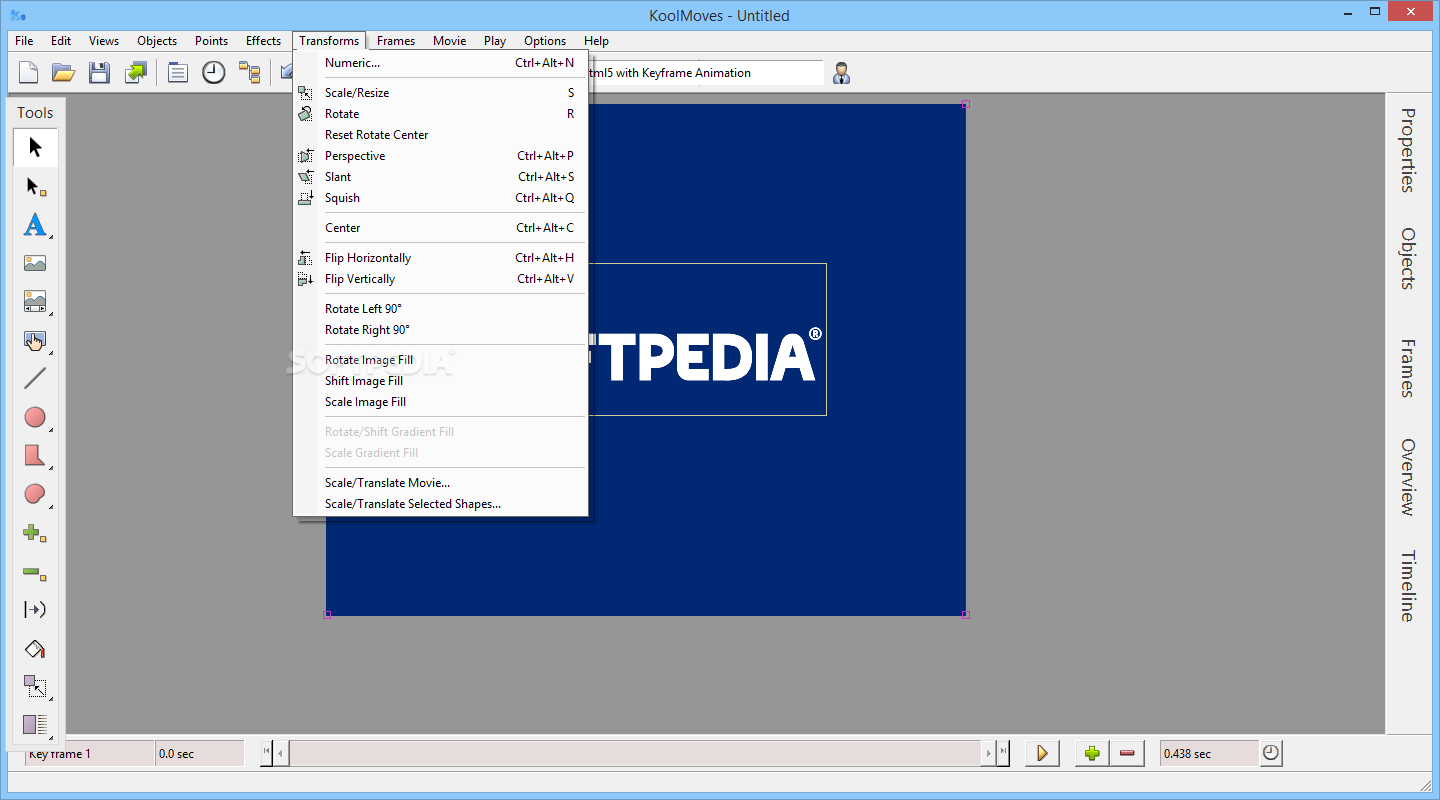The height and width of the screenshot is (800, 1440).
Task: Select the remove points tool with green minus
Action: tap(35, 572)
